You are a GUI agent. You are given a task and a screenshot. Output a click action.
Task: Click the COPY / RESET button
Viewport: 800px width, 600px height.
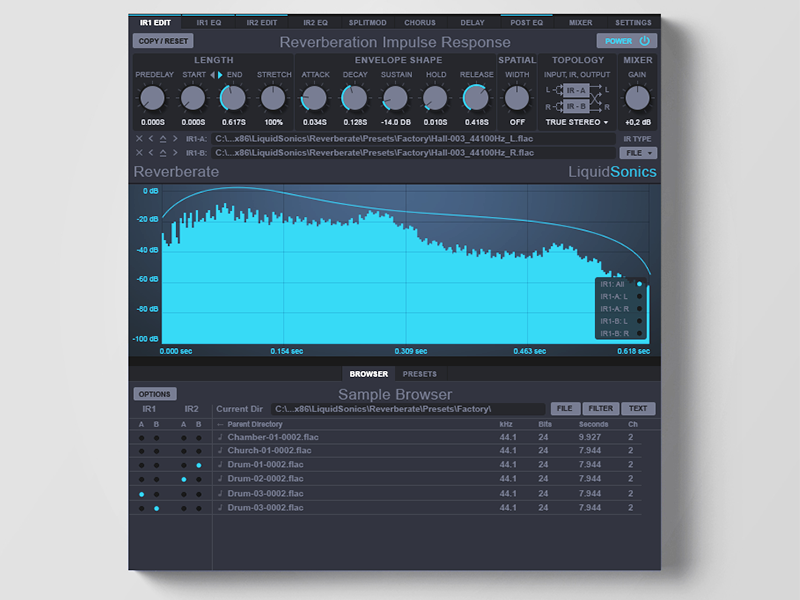pos(163,41)
